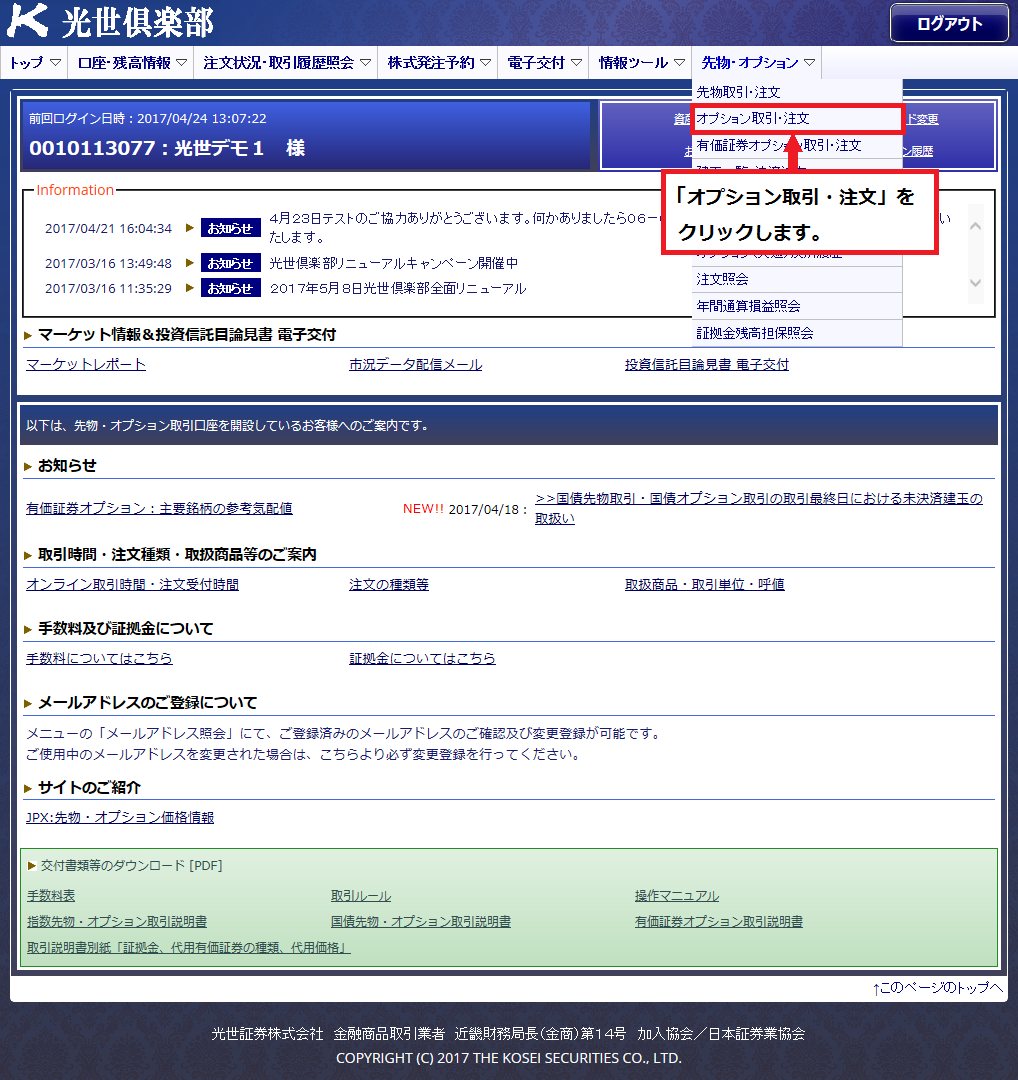
Task: Expand the 情報ツール menu
Action: pyautogui.click(x=641, y=63)
